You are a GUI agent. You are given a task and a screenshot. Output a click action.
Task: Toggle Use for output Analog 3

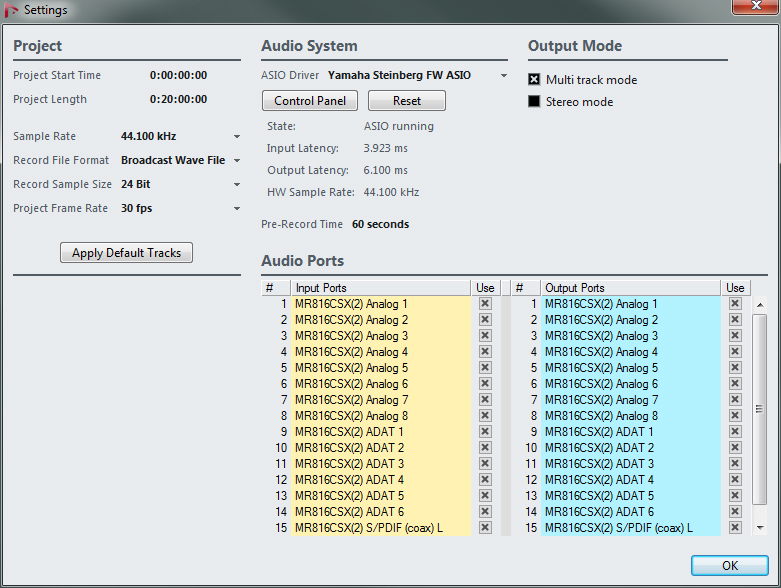(x=735, y=336)
